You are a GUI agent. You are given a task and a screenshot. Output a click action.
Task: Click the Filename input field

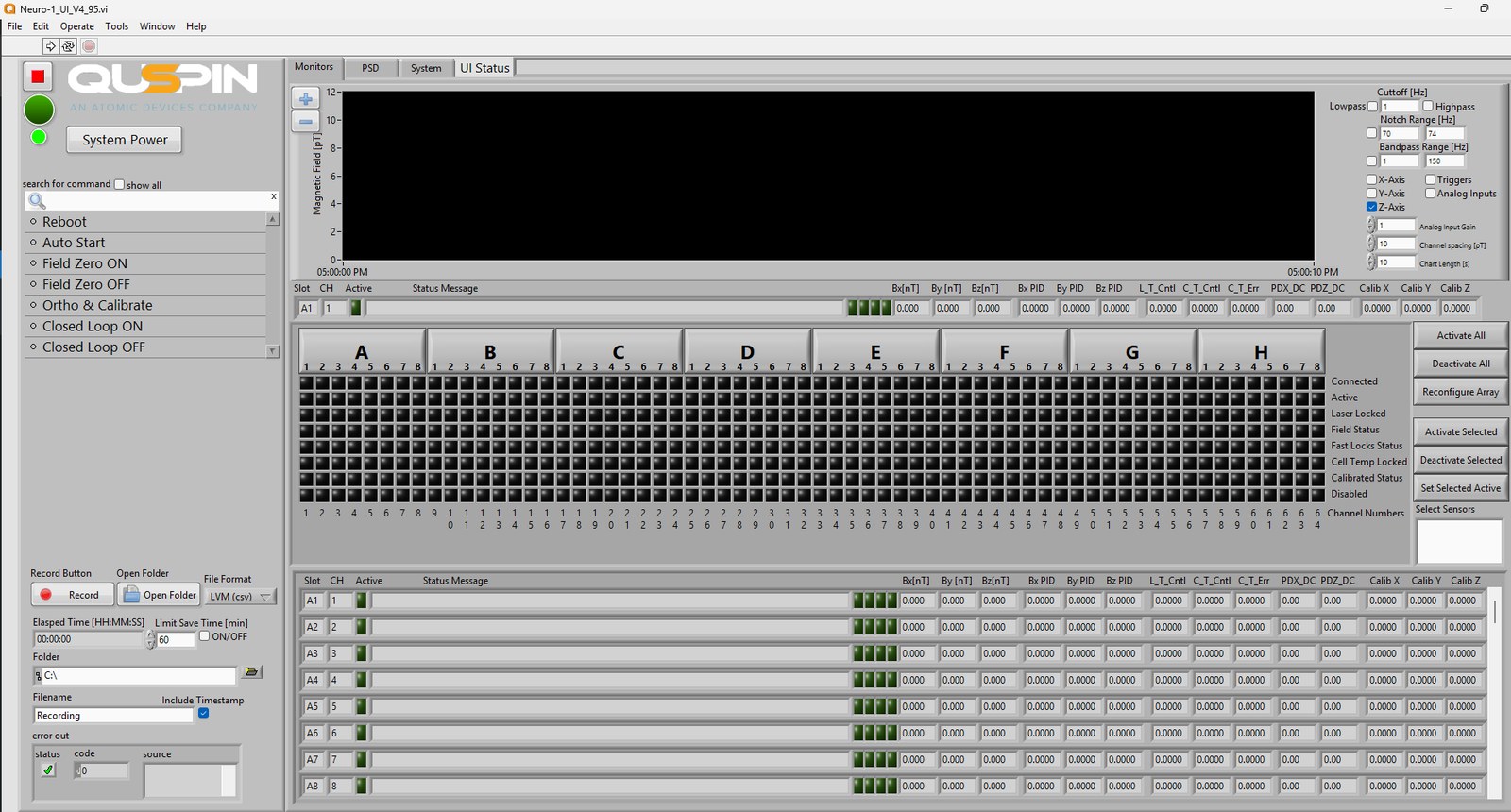[113, 716]
